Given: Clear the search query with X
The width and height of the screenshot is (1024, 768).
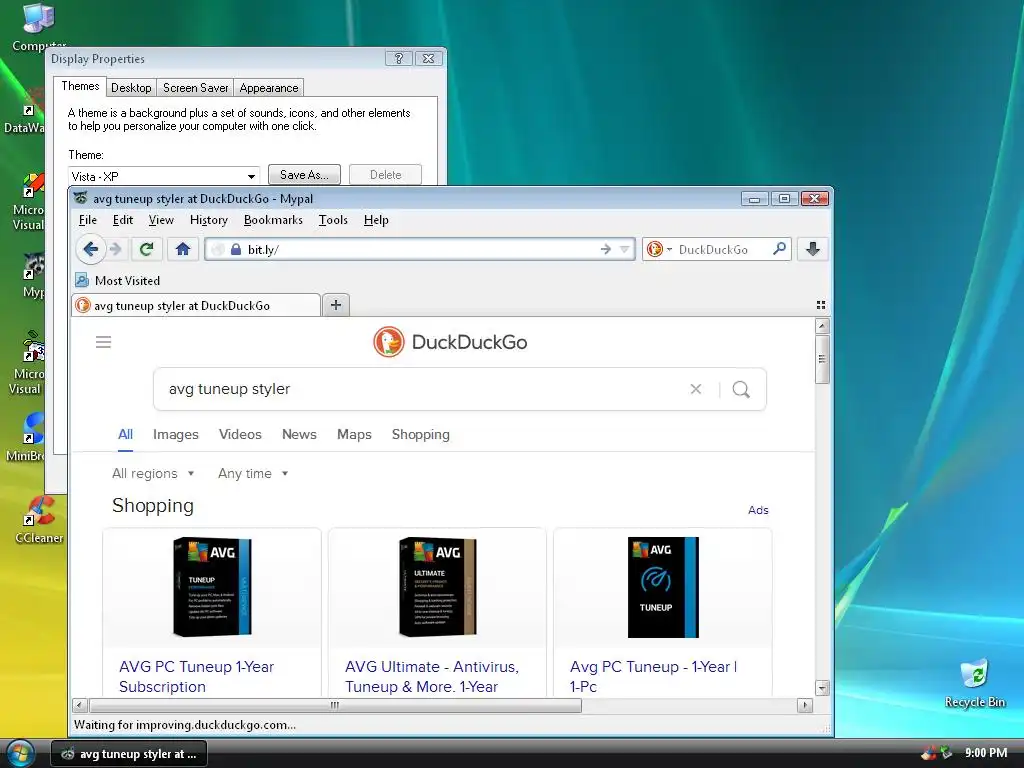Looking at the screenshot, I should coord(696,389).
